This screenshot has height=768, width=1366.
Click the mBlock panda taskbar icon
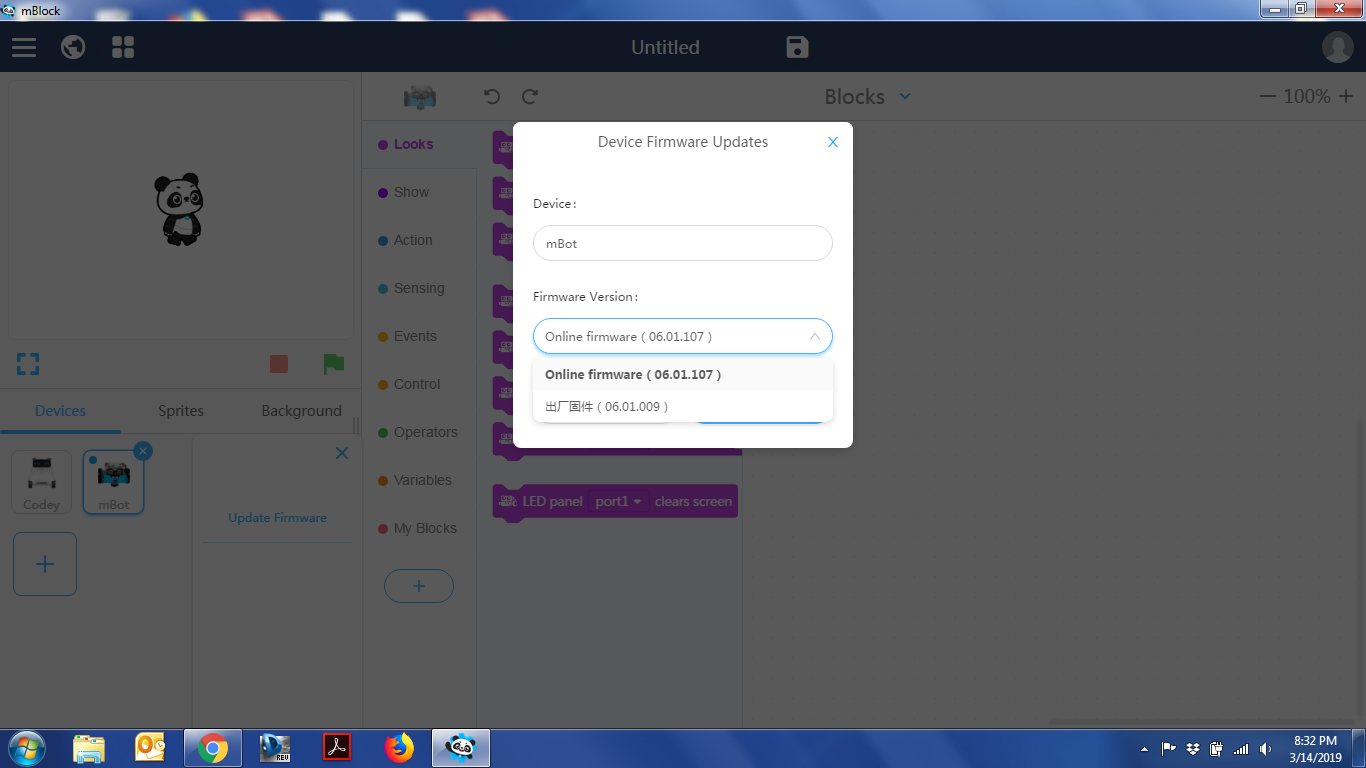click(x=460, y=748)
